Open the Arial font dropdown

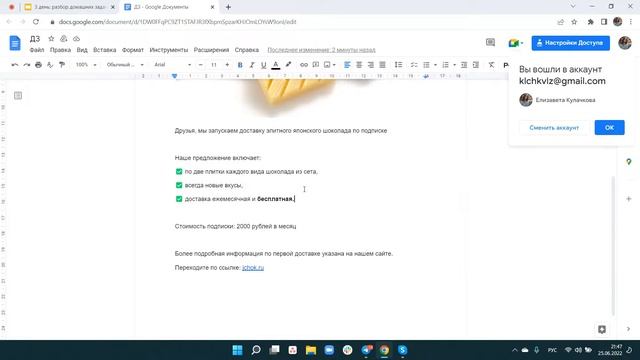click(172, 65)
